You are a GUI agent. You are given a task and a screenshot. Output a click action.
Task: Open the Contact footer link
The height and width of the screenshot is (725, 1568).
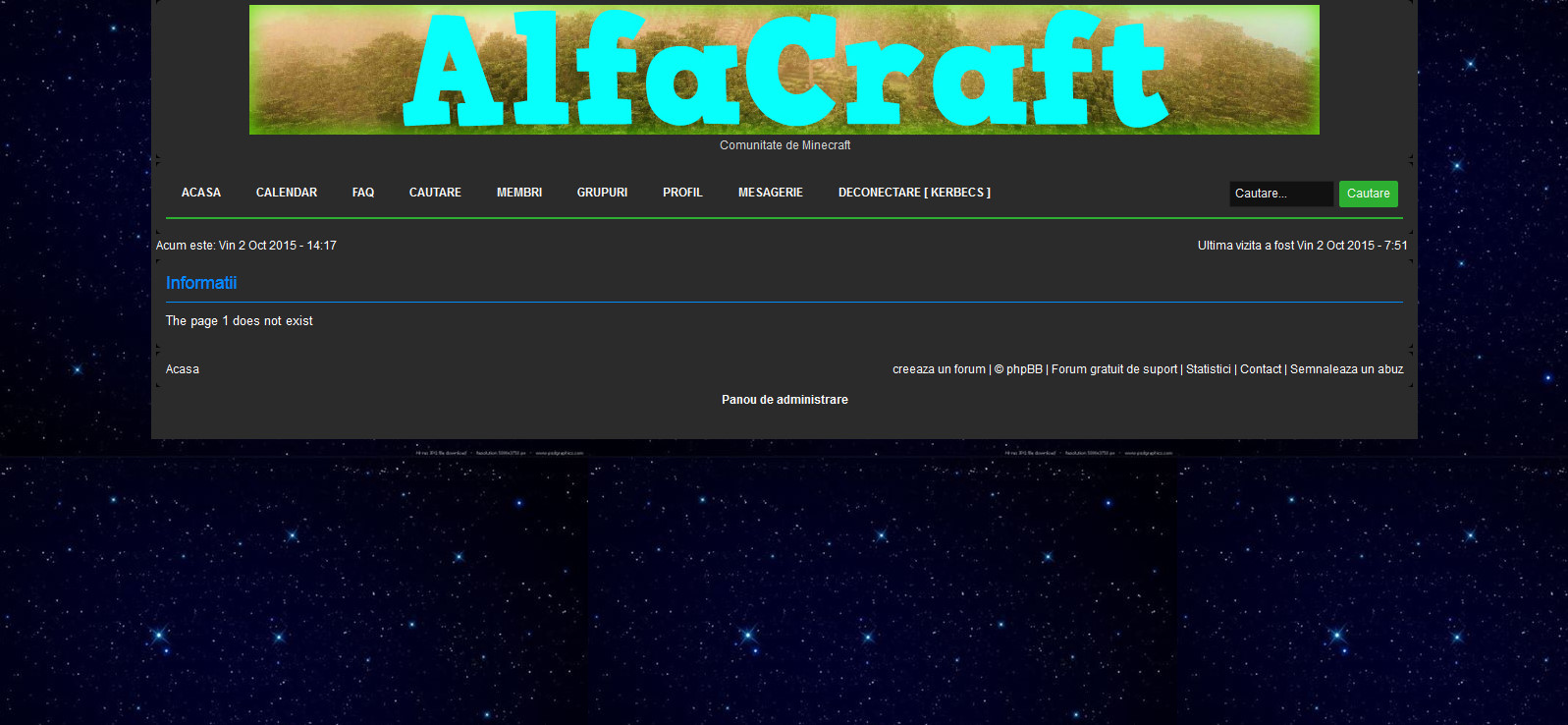1261,369
